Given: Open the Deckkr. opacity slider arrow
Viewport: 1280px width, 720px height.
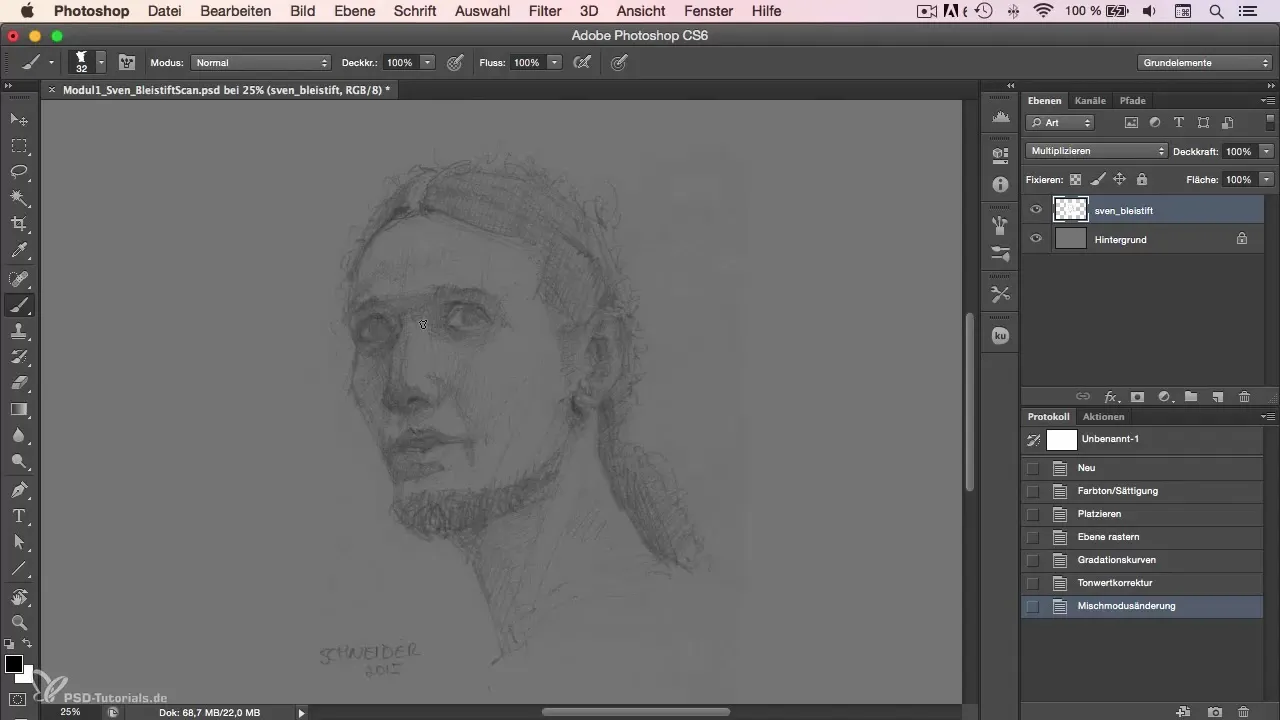Looking at the screenshot, I should point(428,62).
